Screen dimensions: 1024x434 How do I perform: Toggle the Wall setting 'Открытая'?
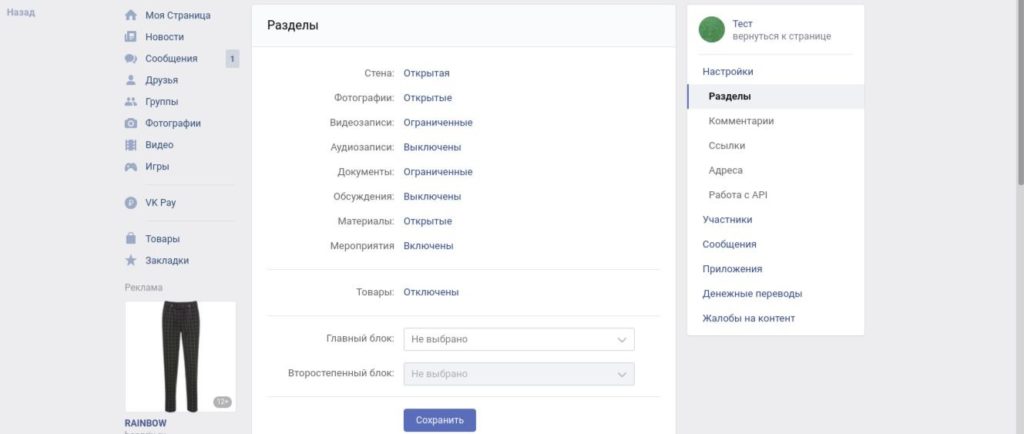pos(427,73)
